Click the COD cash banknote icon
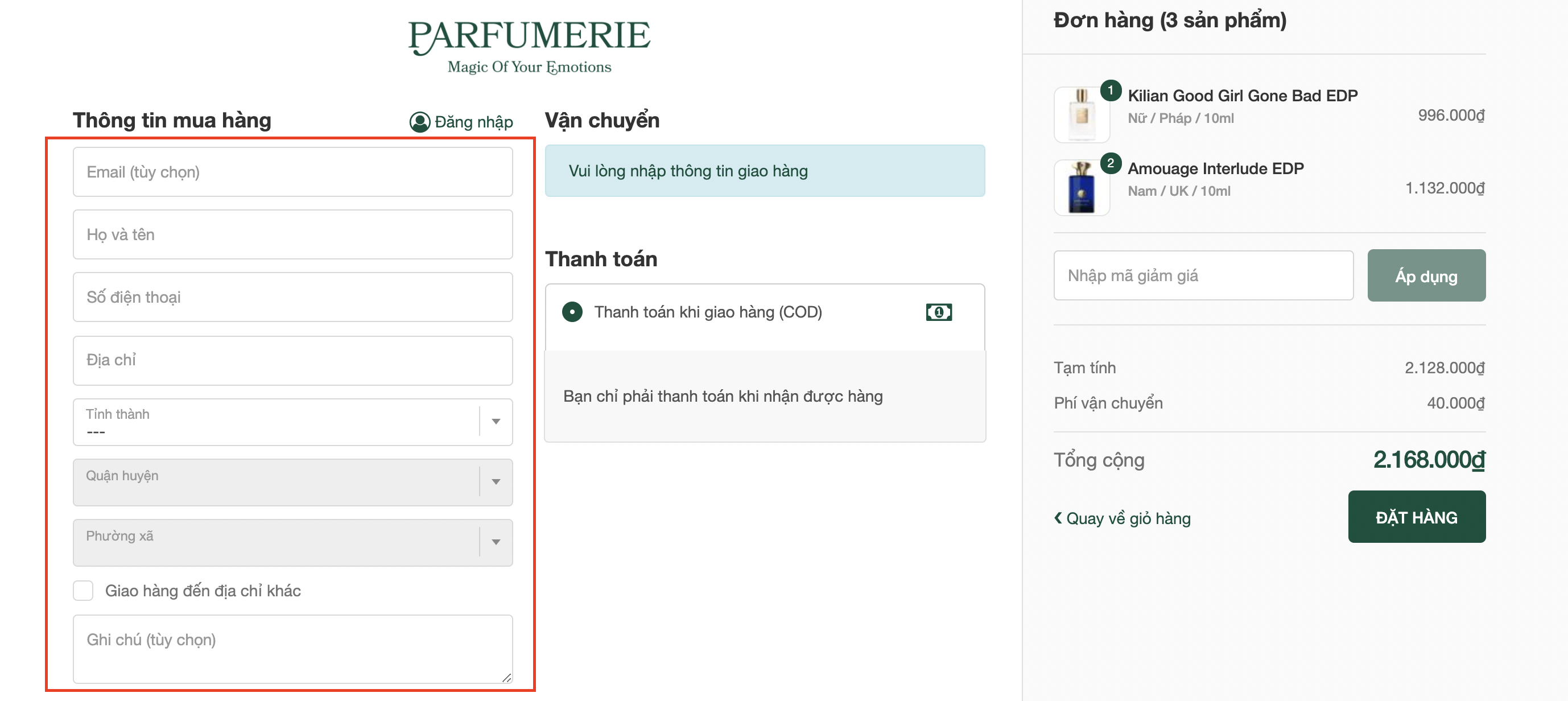This screenshot has width=1568, height=701. [938, 312]
